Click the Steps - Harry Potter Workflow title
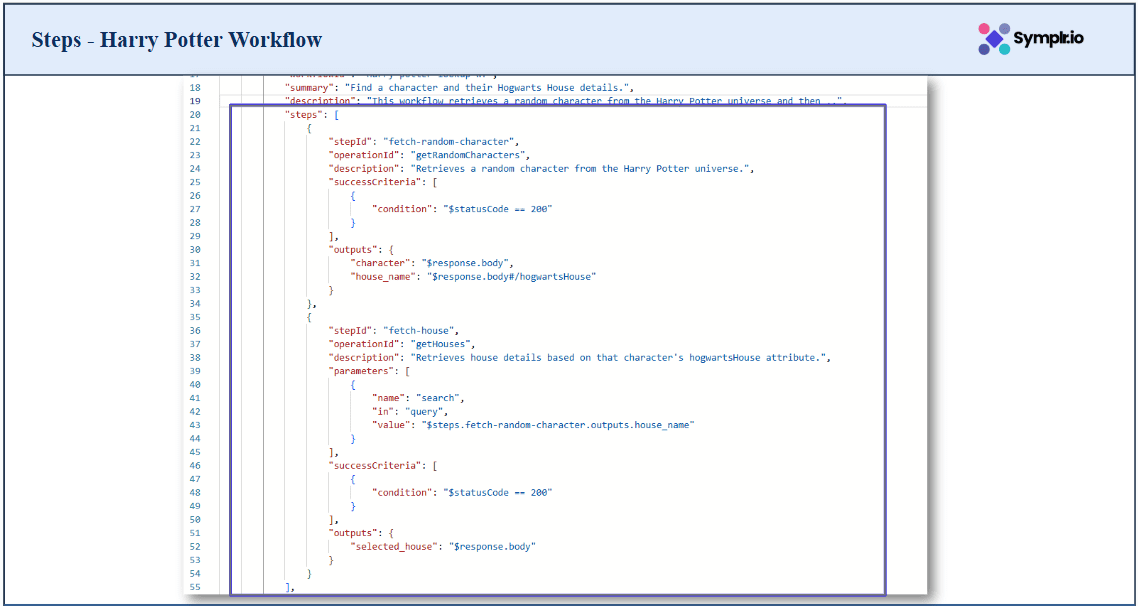This screenshot has width=1138, height=606. [x=177, y=40]
